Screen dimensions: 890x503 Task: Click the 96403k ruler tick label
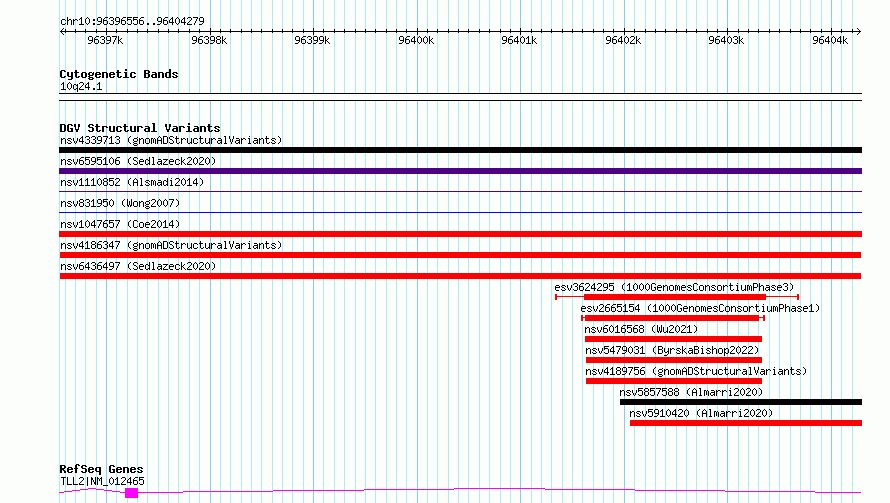[727, 40]
